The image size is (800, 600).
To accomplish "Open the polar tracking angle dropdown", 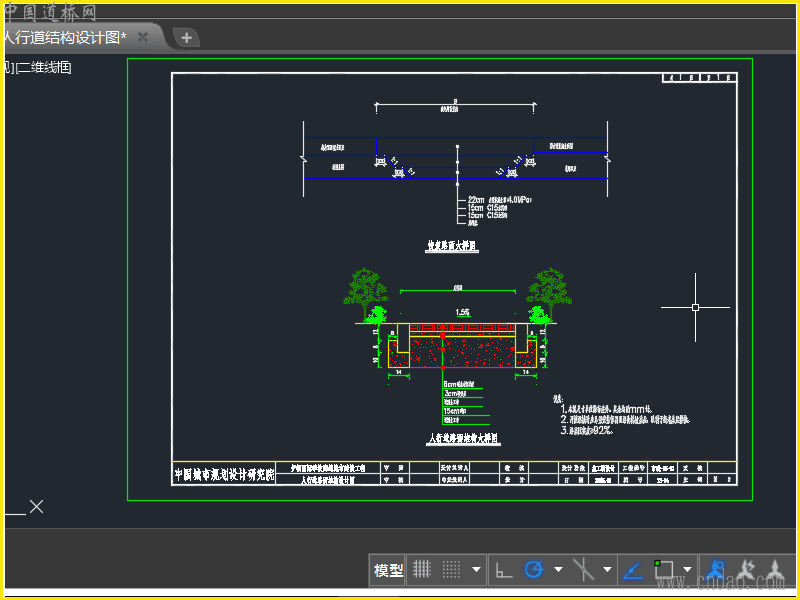I will pyautogui.click(x=558, y=570).
